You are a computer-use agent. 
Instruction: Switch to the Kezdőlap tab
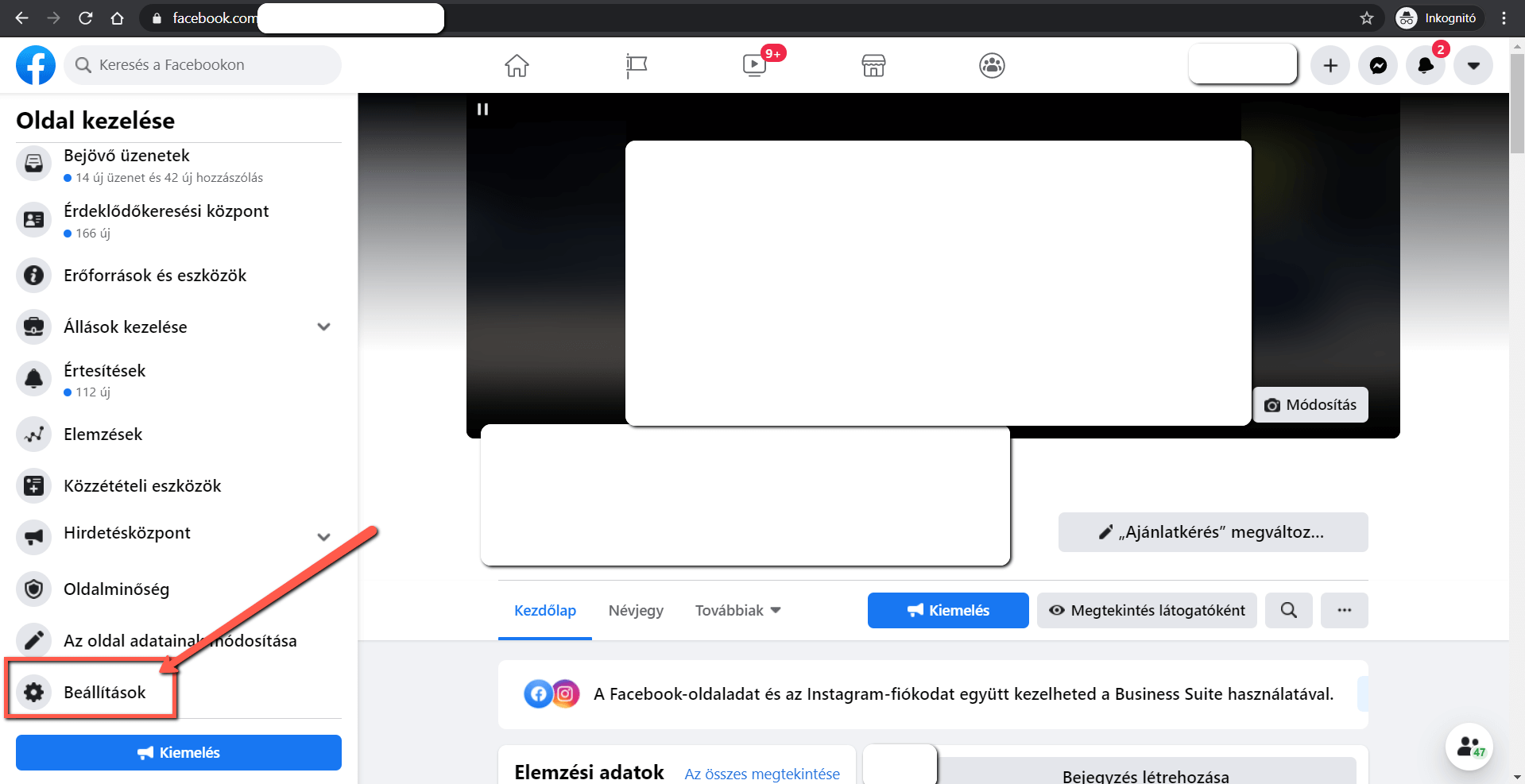[x=545, y=610]
